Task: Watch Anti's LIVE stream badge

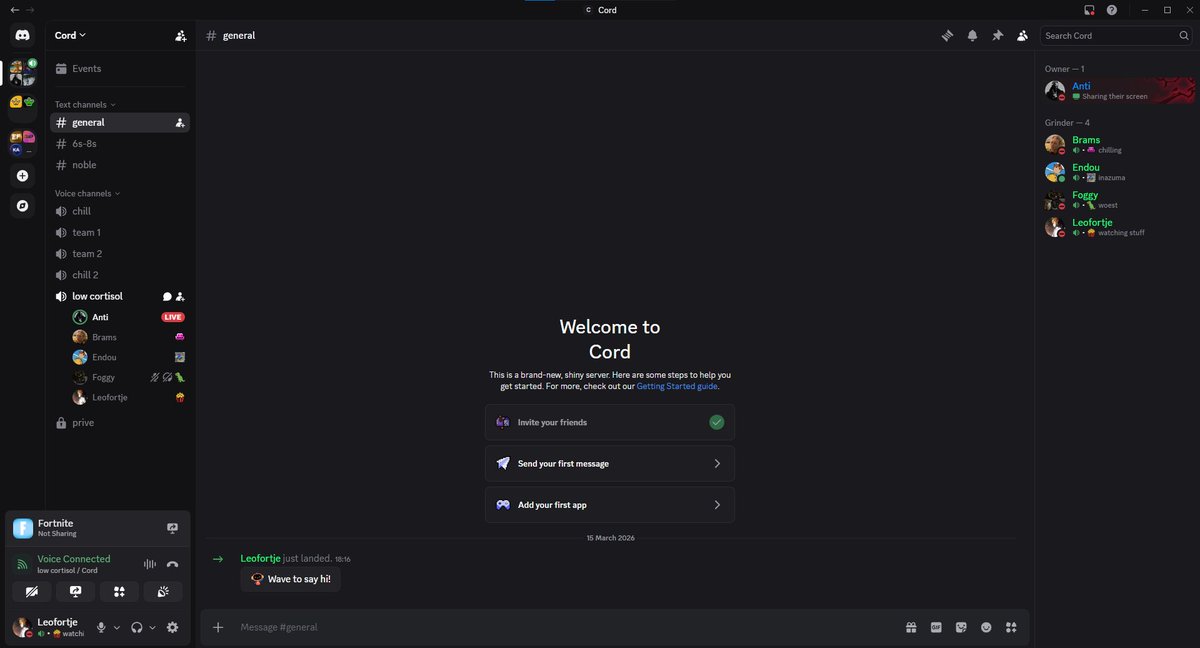Action: (x=173, y=317)
